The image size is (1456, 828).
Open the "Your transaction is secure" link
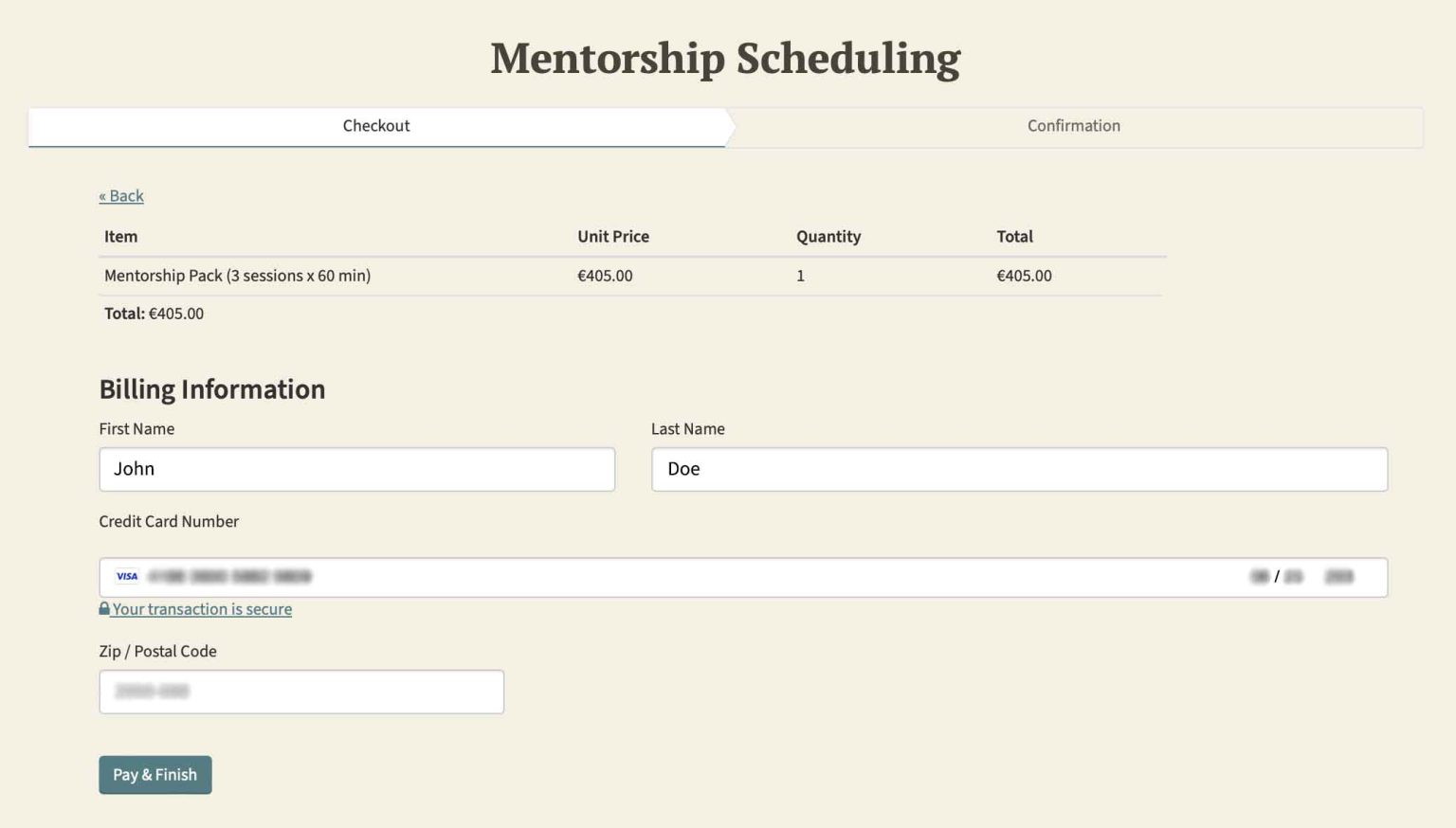(202, 609)
